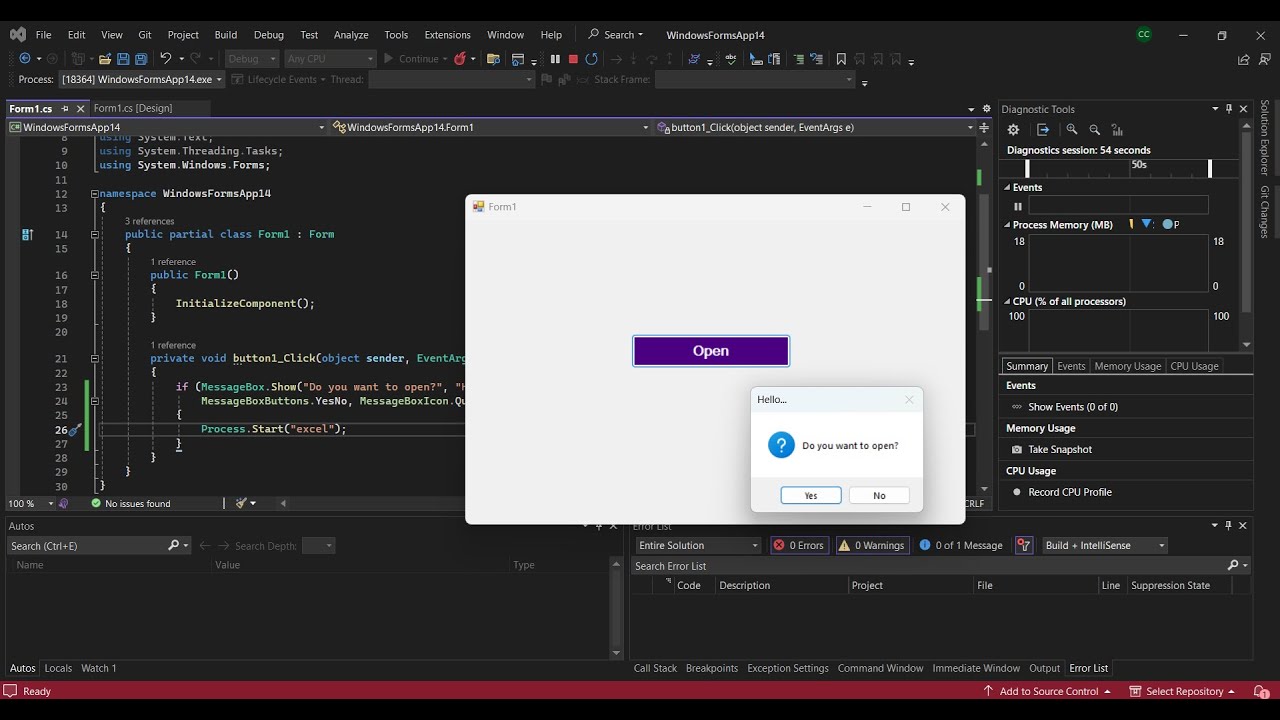This screenshot has width=1280, height=720.
Task: Click the Visual Studio logo icon
Action: 17,34
